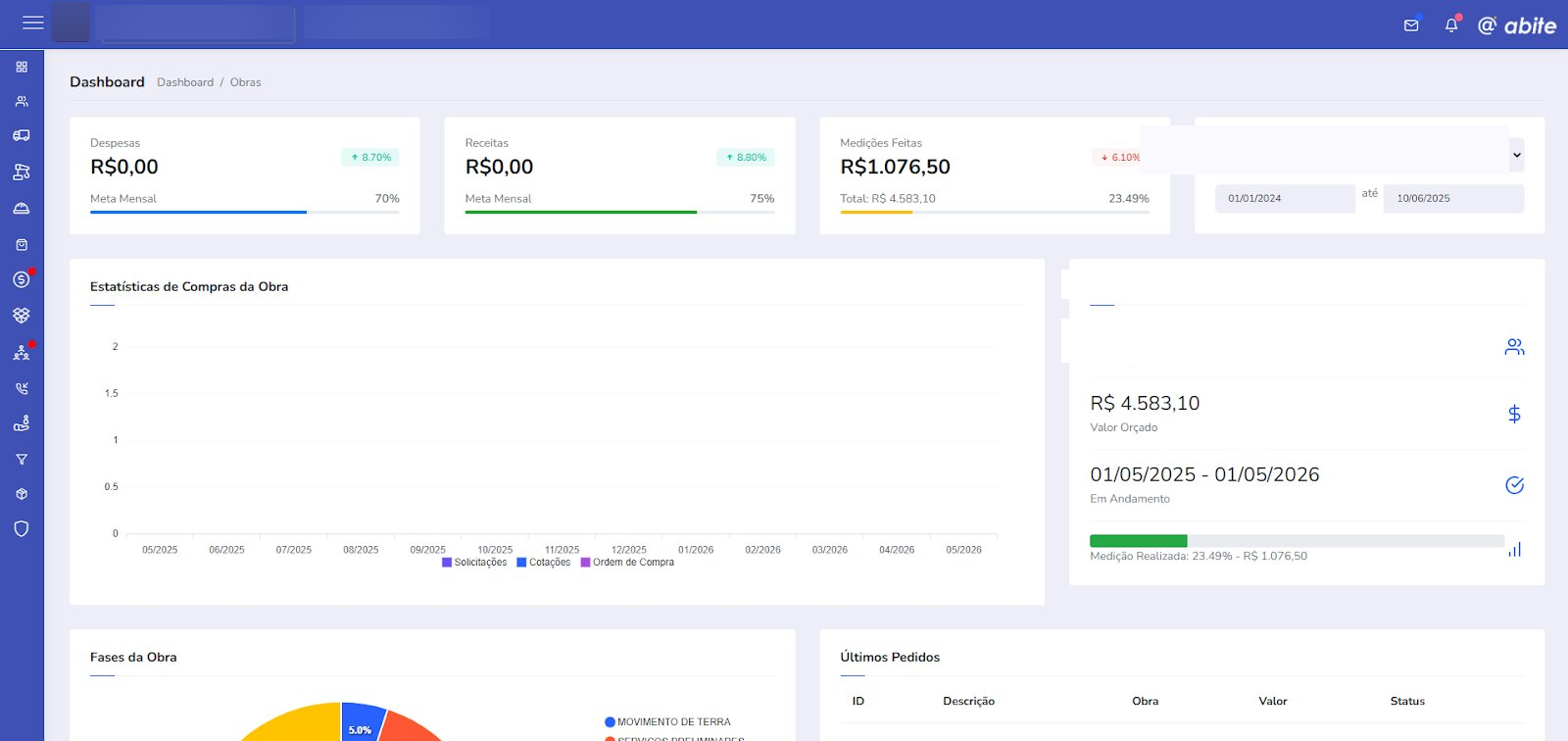Open the hamburger menu in top bar

(33, 22)
